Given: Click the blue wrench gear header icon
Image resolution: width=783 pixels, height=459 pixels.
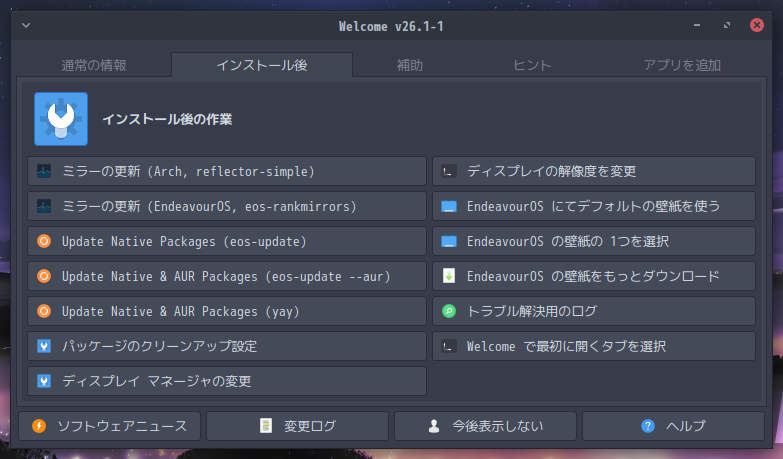Looking at the screenshot, I should click(61, 119).
